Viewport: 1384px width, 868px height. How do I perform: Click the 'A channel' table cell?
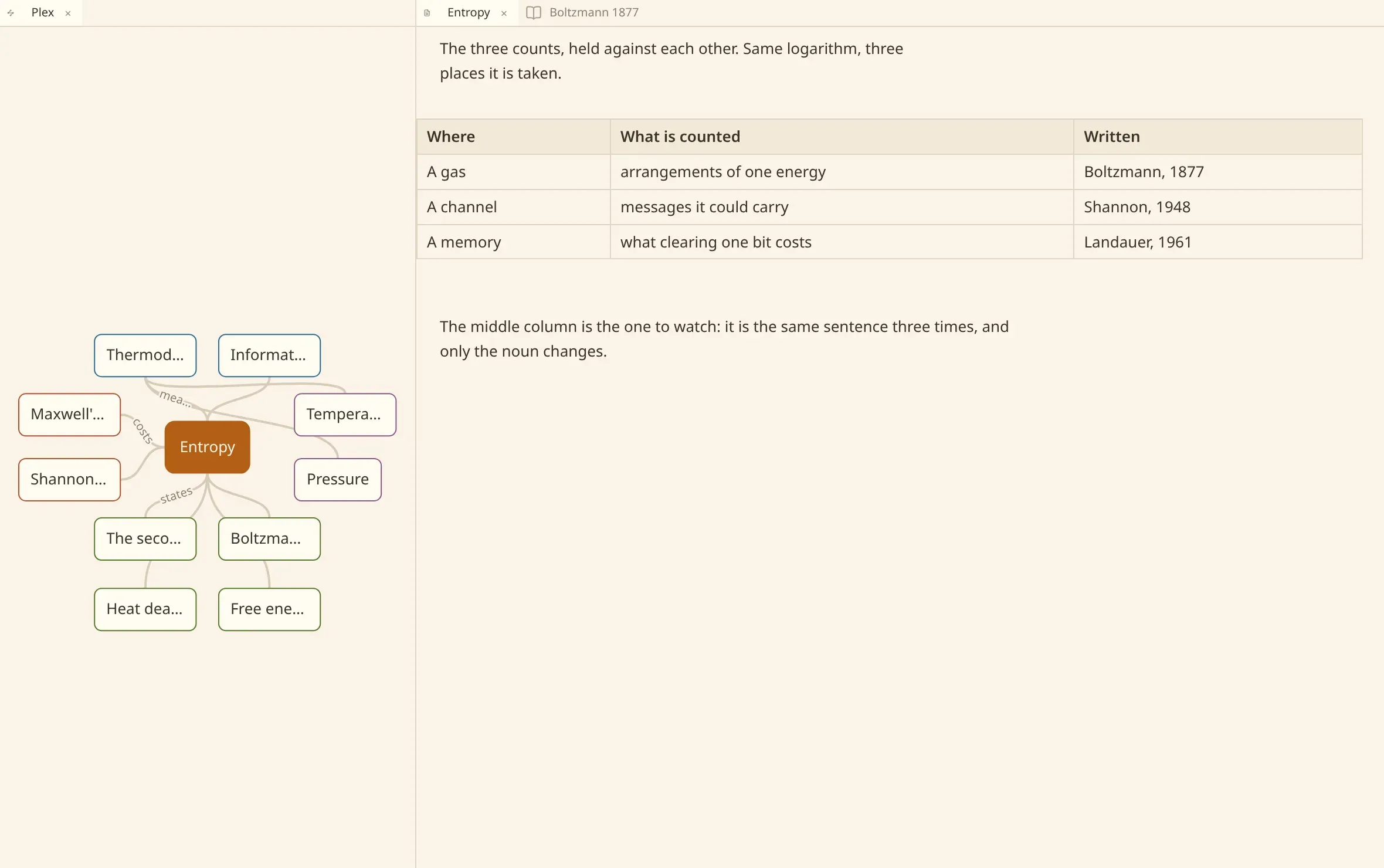513,207
